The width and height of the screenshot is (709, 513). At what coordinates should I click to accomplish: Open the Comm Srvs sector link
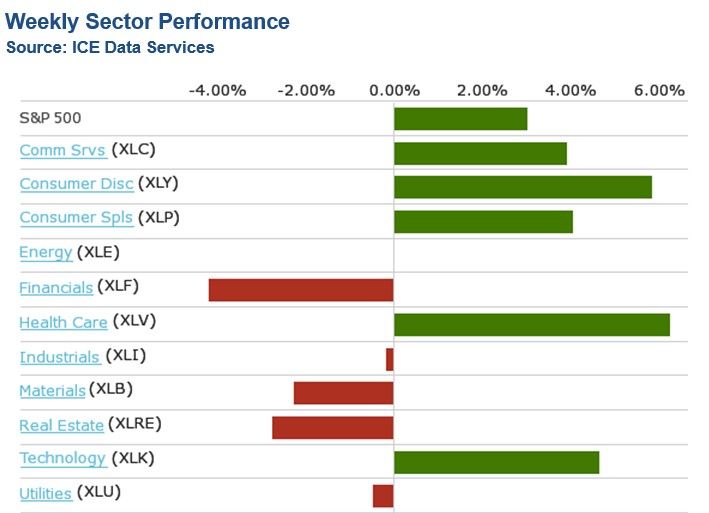coord(63,150)
